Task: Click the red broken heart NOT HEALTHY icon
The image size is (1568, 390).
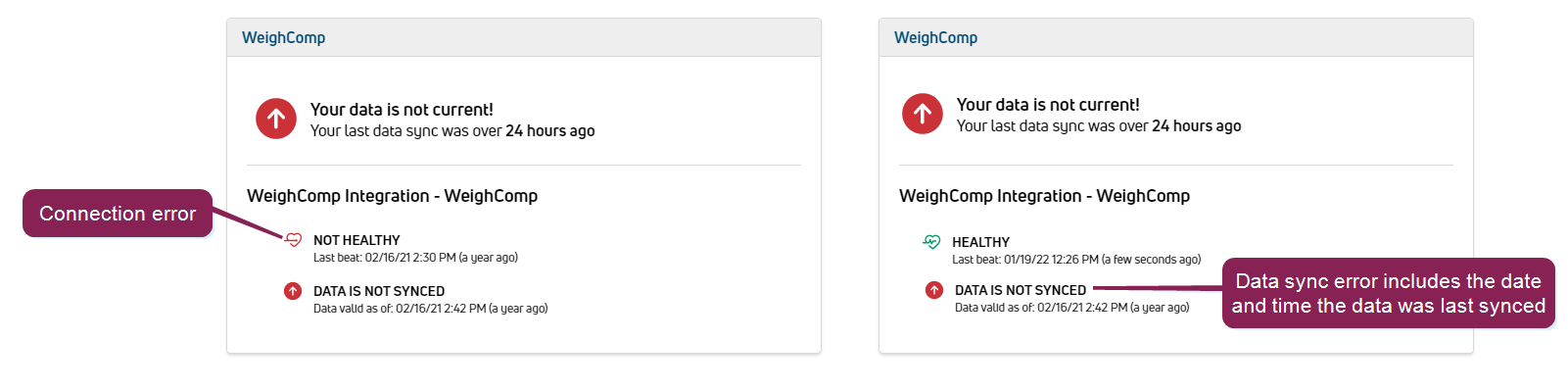Action: pos(293,240)
